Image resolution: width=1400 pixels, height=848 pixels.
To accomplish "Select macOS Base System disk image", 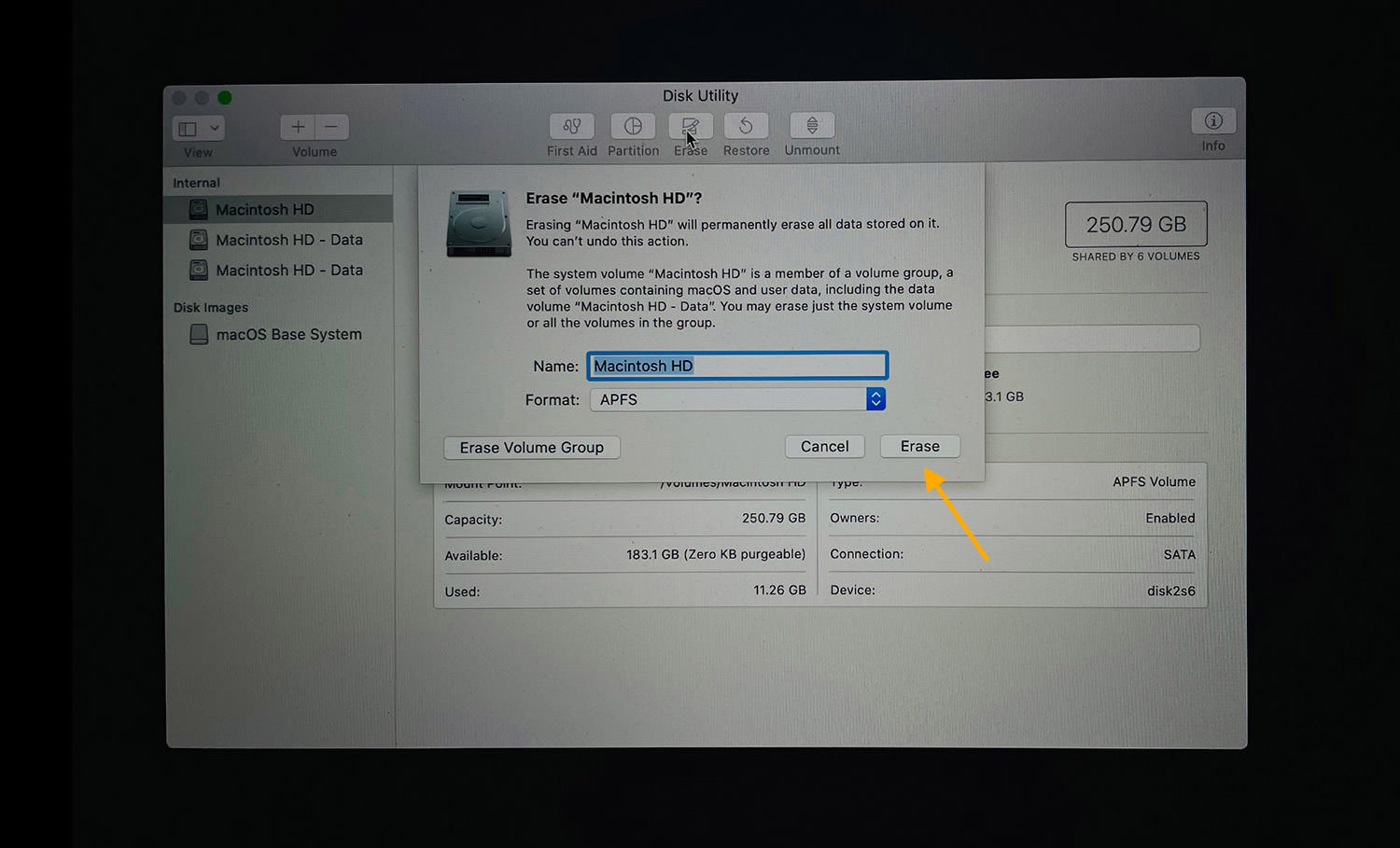I will [278, 334].
